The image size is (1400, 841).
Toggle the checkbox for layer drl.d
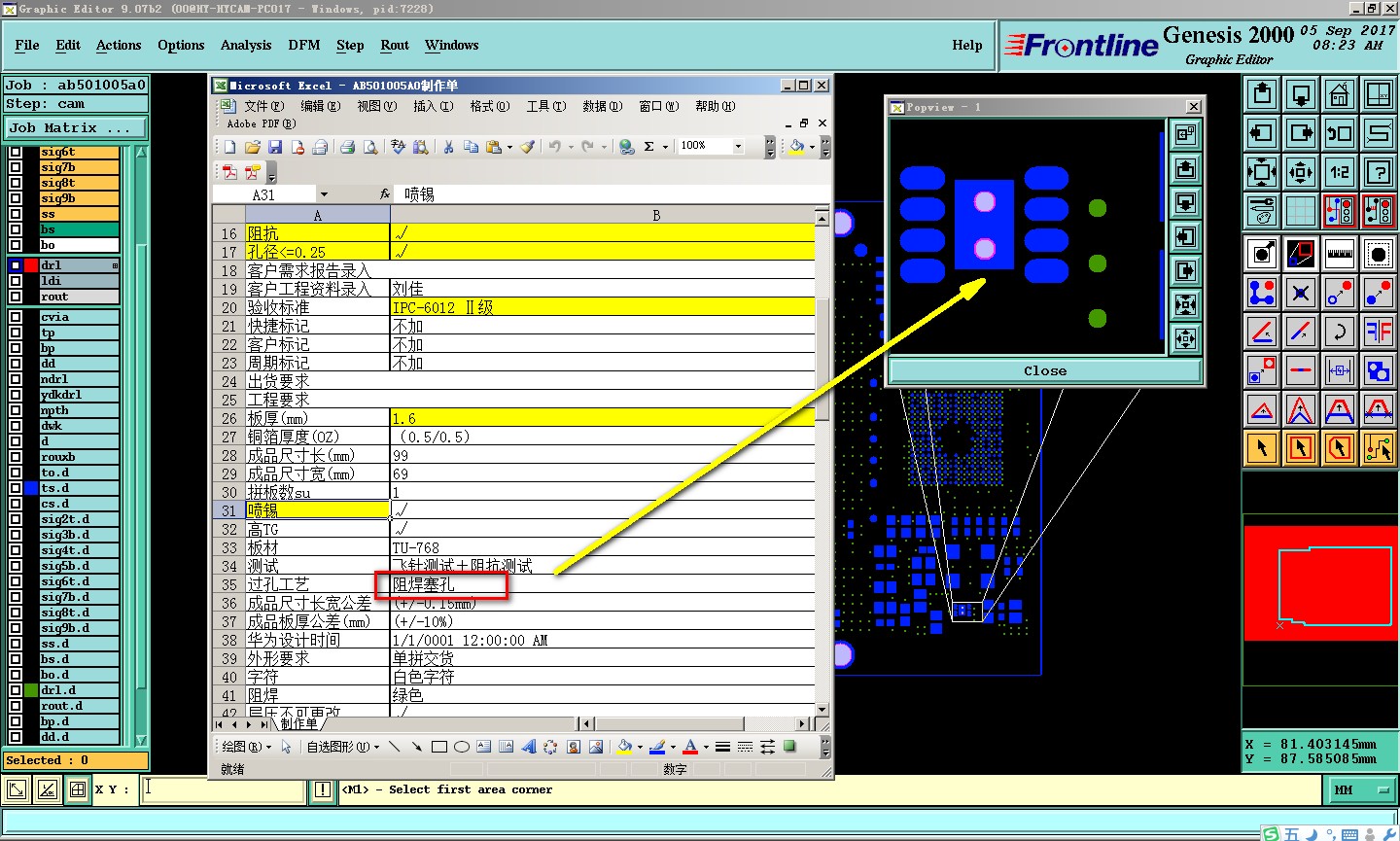coord(16,690)
